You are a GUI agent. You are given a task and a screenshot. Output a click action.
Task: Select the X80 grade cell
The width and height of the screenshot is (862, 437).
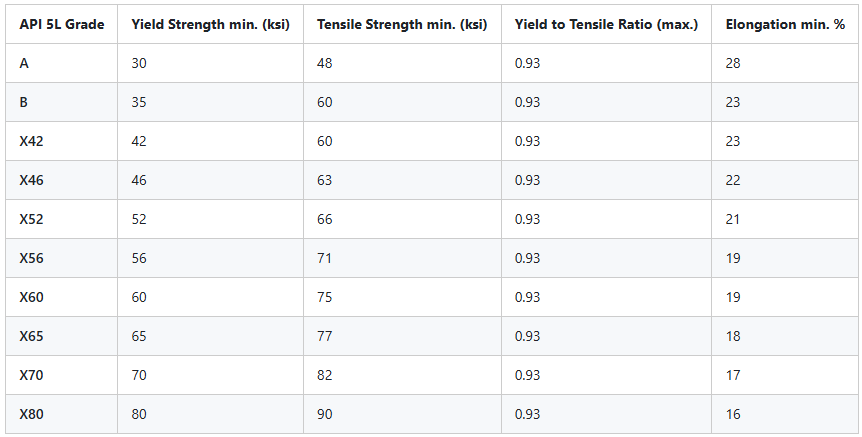[x=31, y=414]
